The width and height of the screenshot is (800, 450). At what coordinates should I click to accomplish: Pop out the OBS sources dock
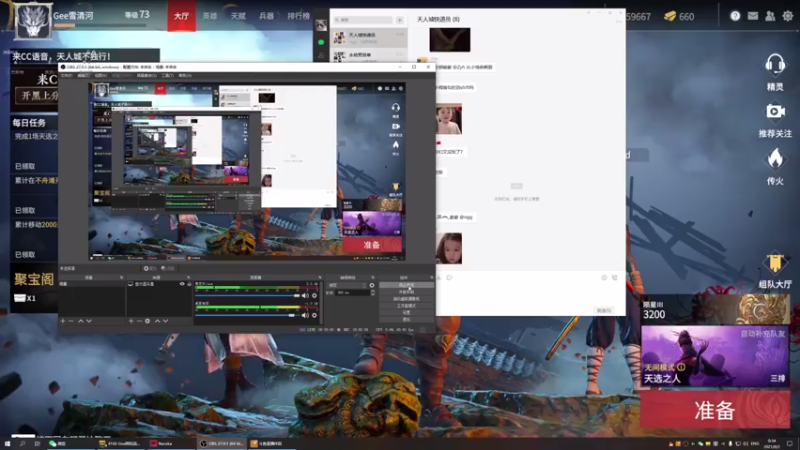pyautogui.click(x=189, y=278)
